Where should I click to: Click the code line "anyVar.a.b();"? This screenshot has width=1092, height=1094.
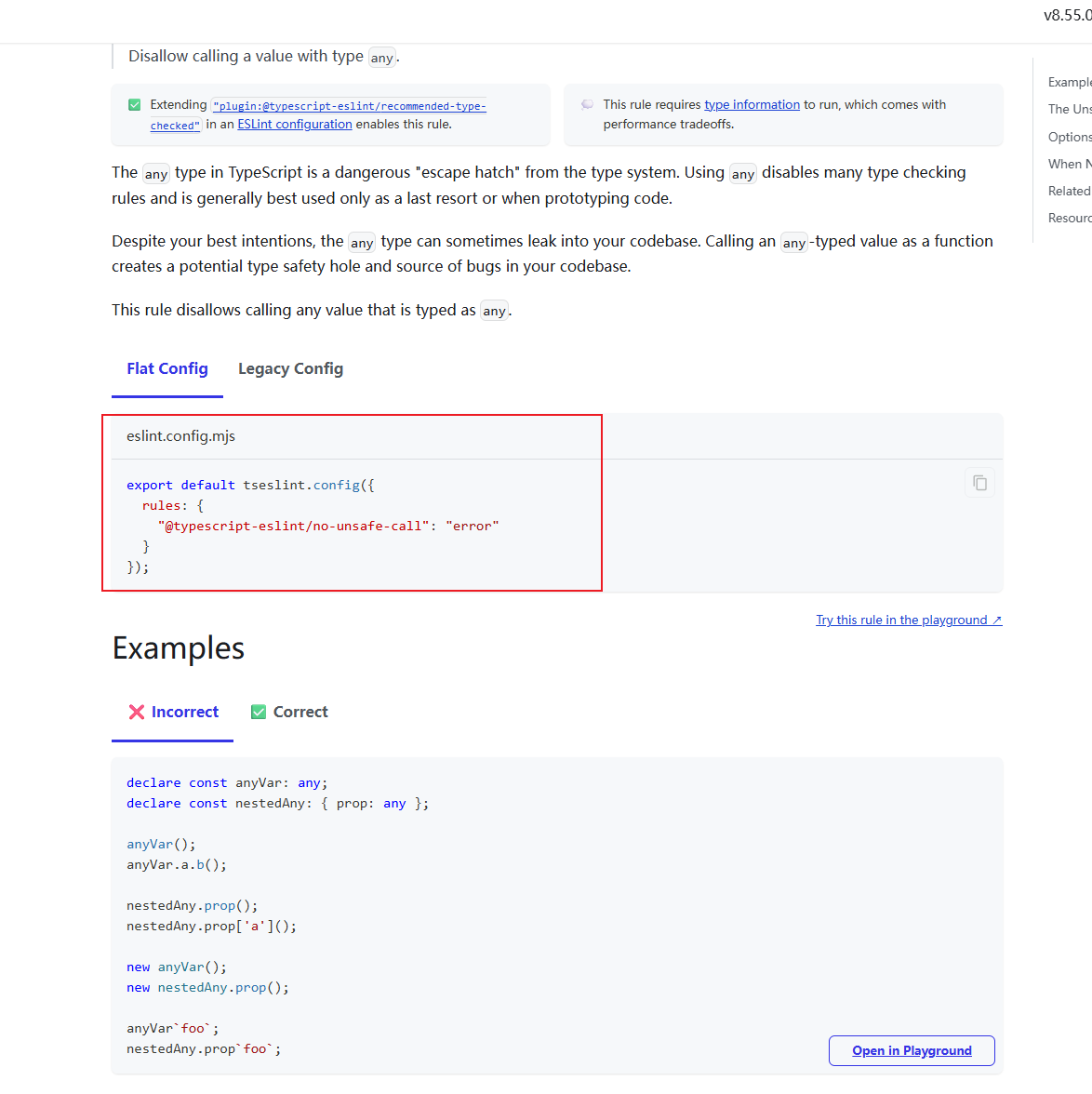177,864
